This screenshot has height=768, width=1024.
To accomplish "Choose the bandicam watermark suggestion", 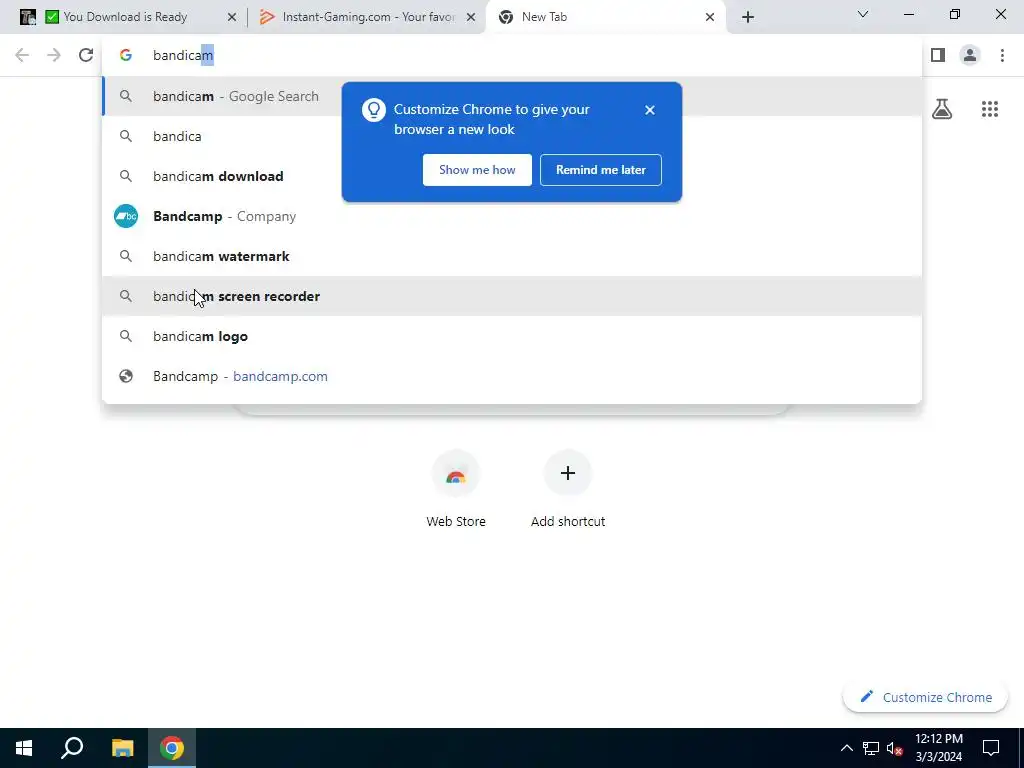I will (x=512, y=256).
